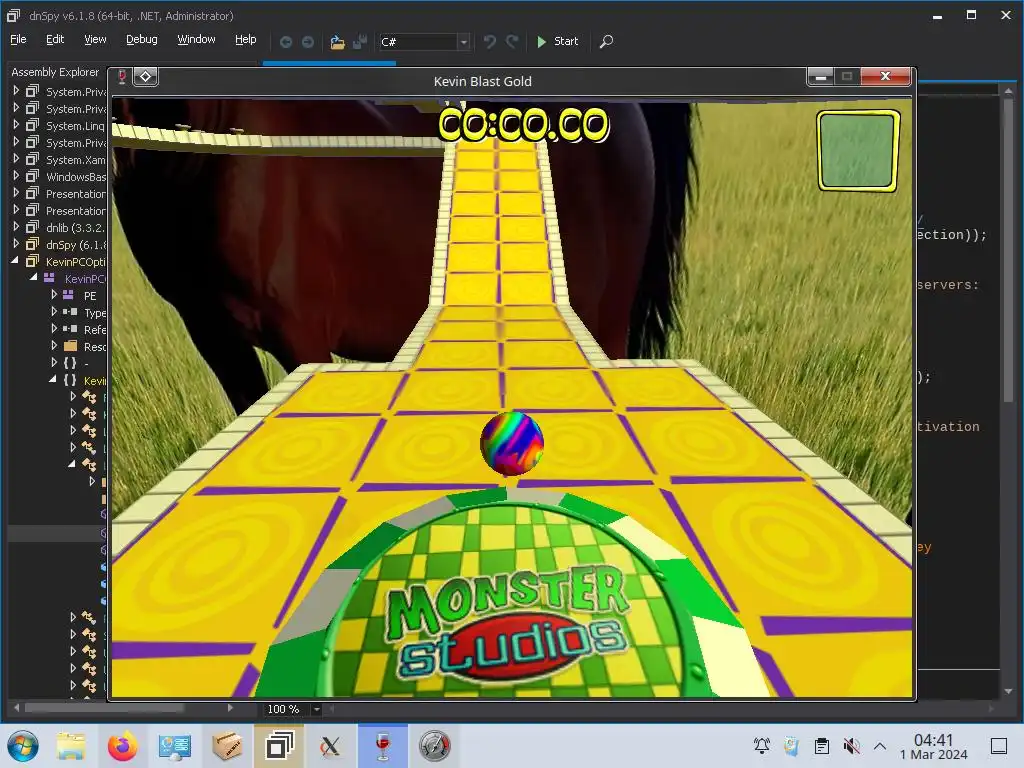Click the Kevin namespace braces icon
The height and width of the screenshot is (768, 1024).
(x=70, y=380)
